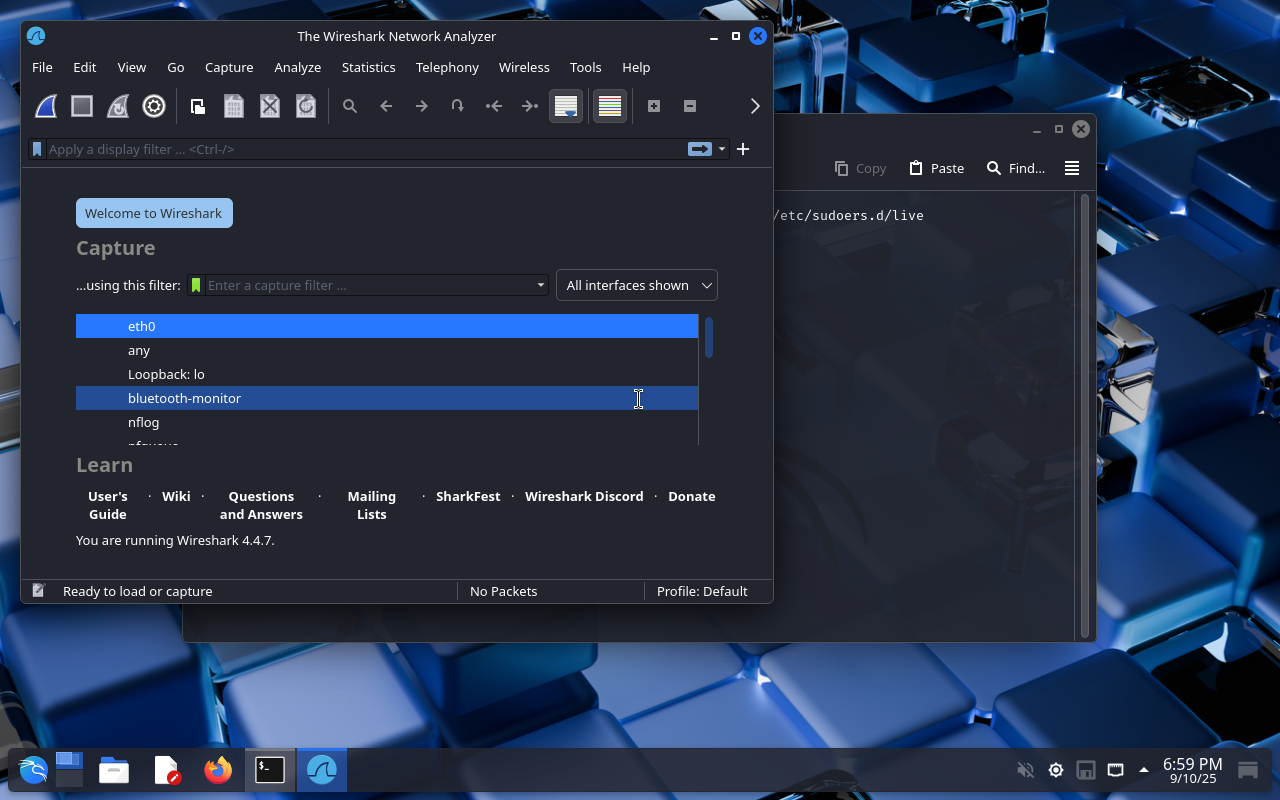Click Paste in terminal window toolbar
Image resolution: width=1280 pixels, height=800 pixels.
pos(936,168)
